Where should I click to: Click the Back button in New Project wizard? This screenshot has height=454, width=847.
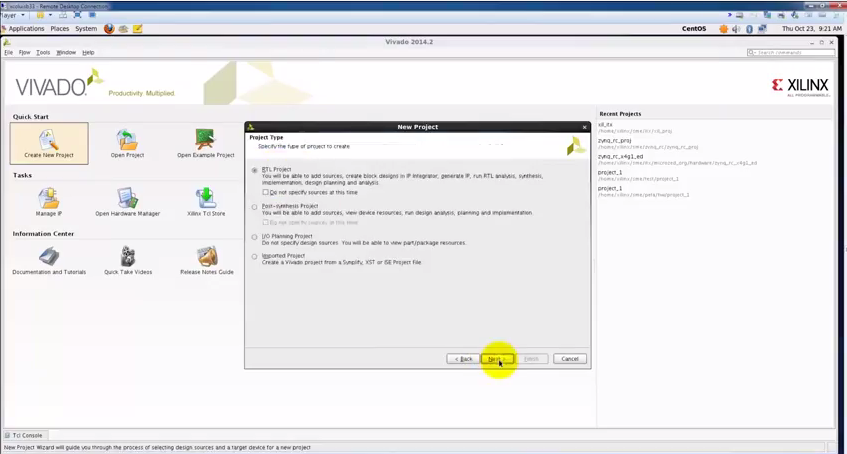point(463,359)
